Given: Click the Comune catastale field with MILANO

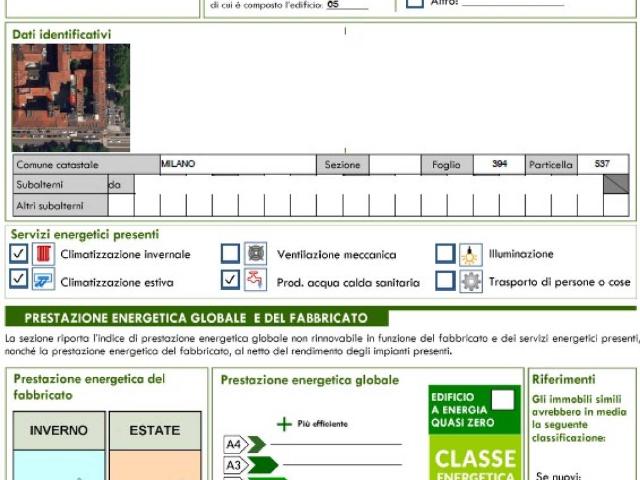Looking at the screenshot, I should (x=238, y=164).
